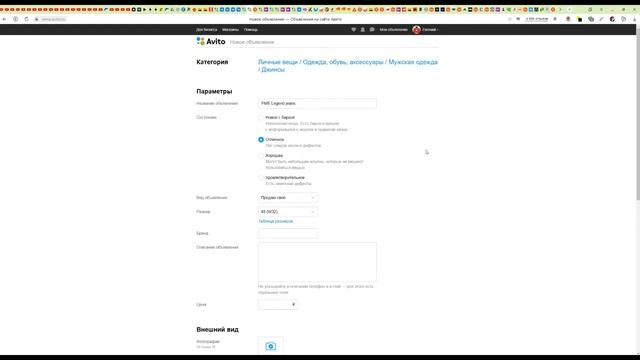The width and height of the screenshot is (640, 360).
Task: Click the 'Новое объявление' page heading text
Action: [252, 42]
